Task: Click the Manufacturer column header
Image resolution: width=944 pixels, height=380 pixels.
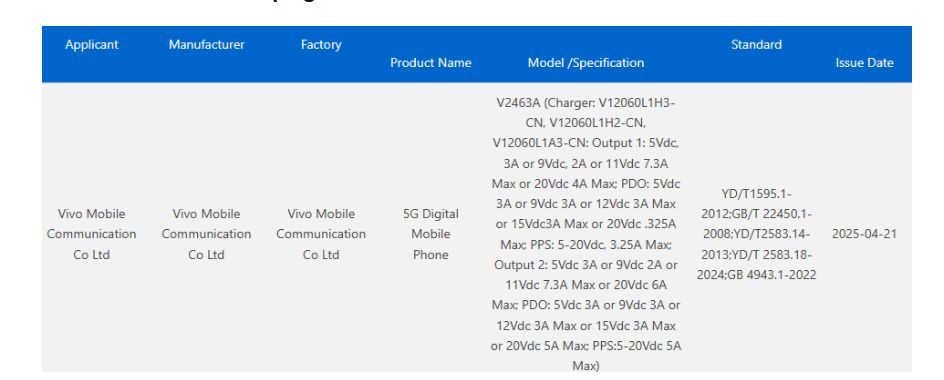Action: pos(206,45)
